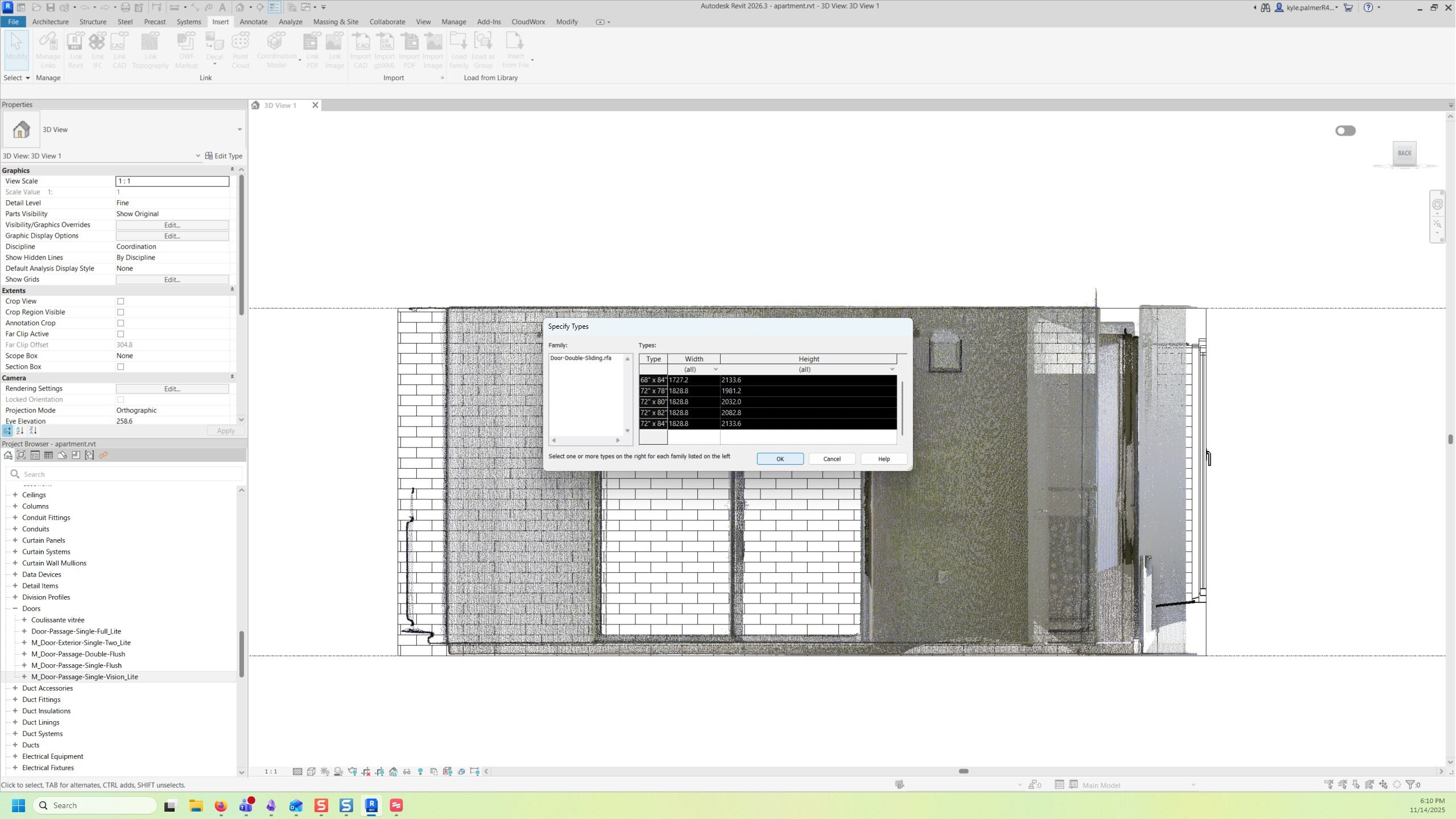Click the Decal icon
The height and width of the screenshot is (819, 1456).
(x=214, y=45)
